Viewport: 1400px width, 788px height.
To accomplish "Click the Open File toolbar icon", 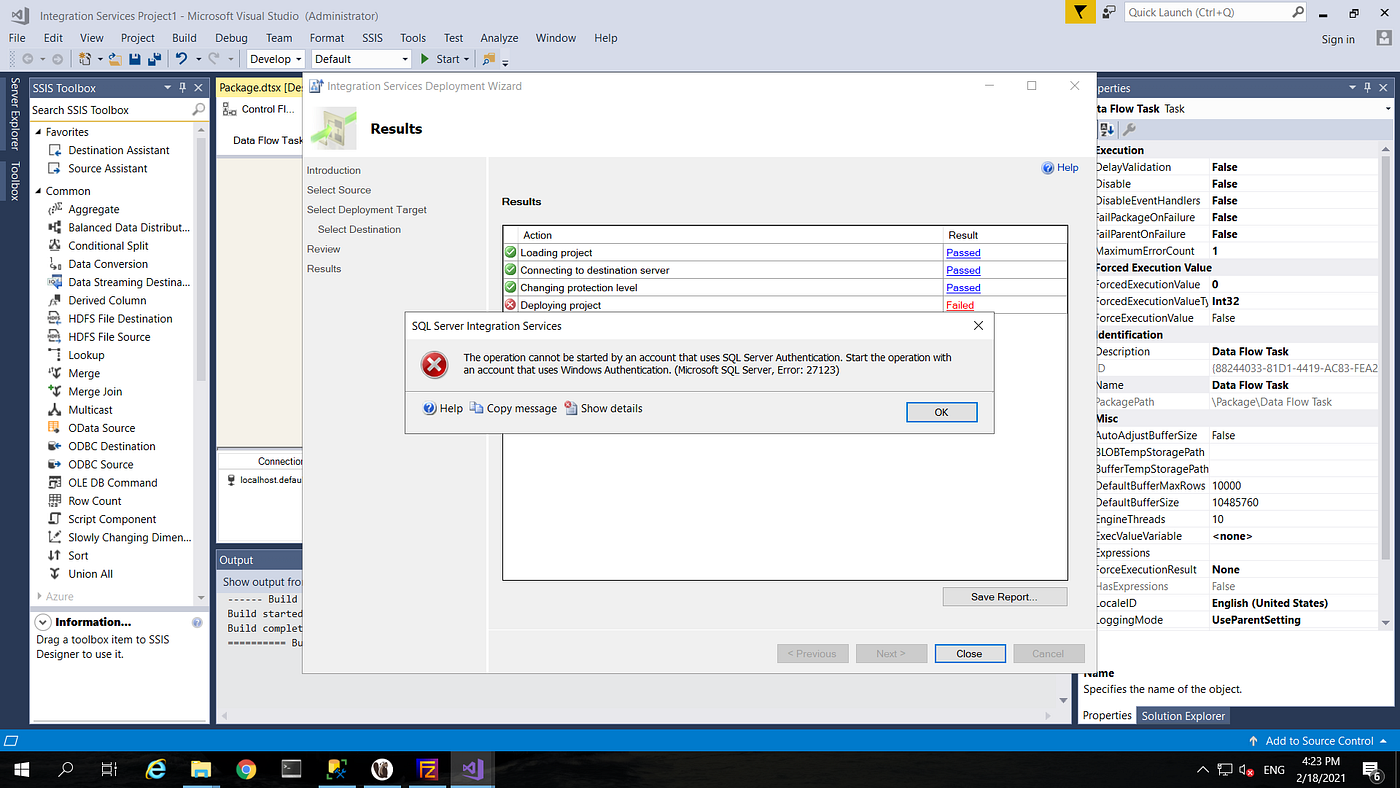I will (x=116, y=59).
